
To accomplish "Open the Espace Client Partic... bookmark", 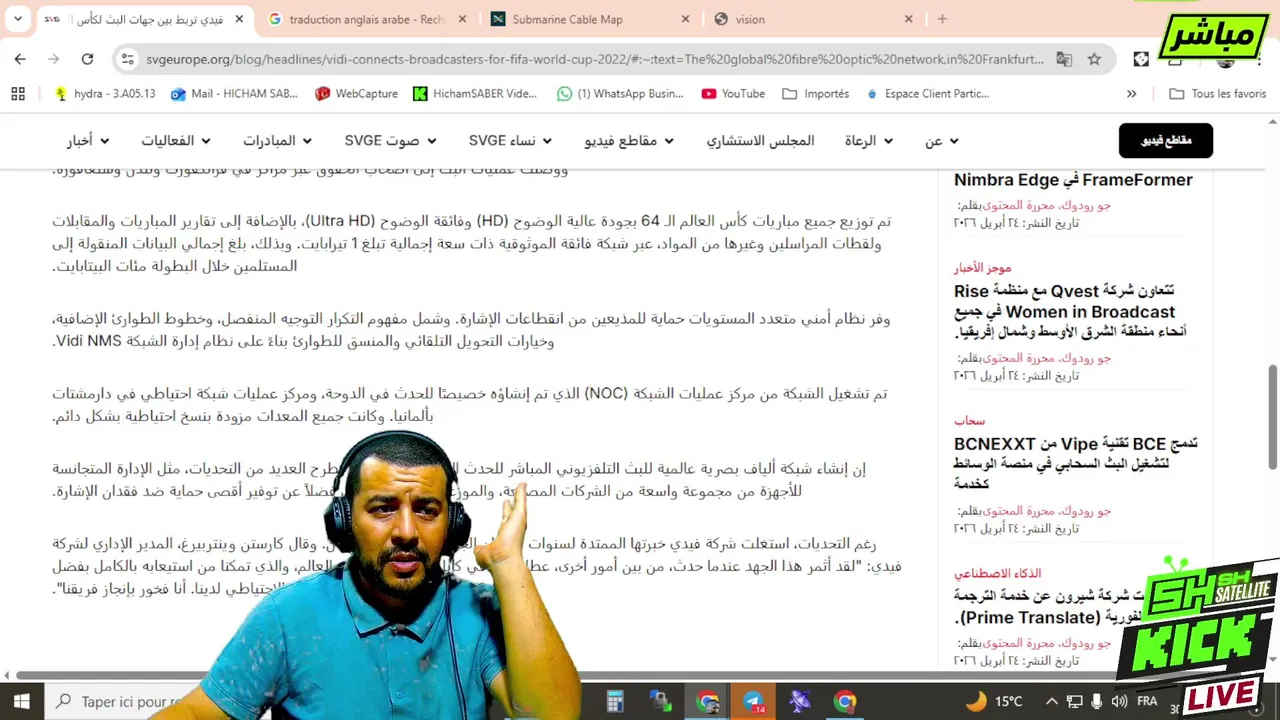I will [x=927, y=93].
